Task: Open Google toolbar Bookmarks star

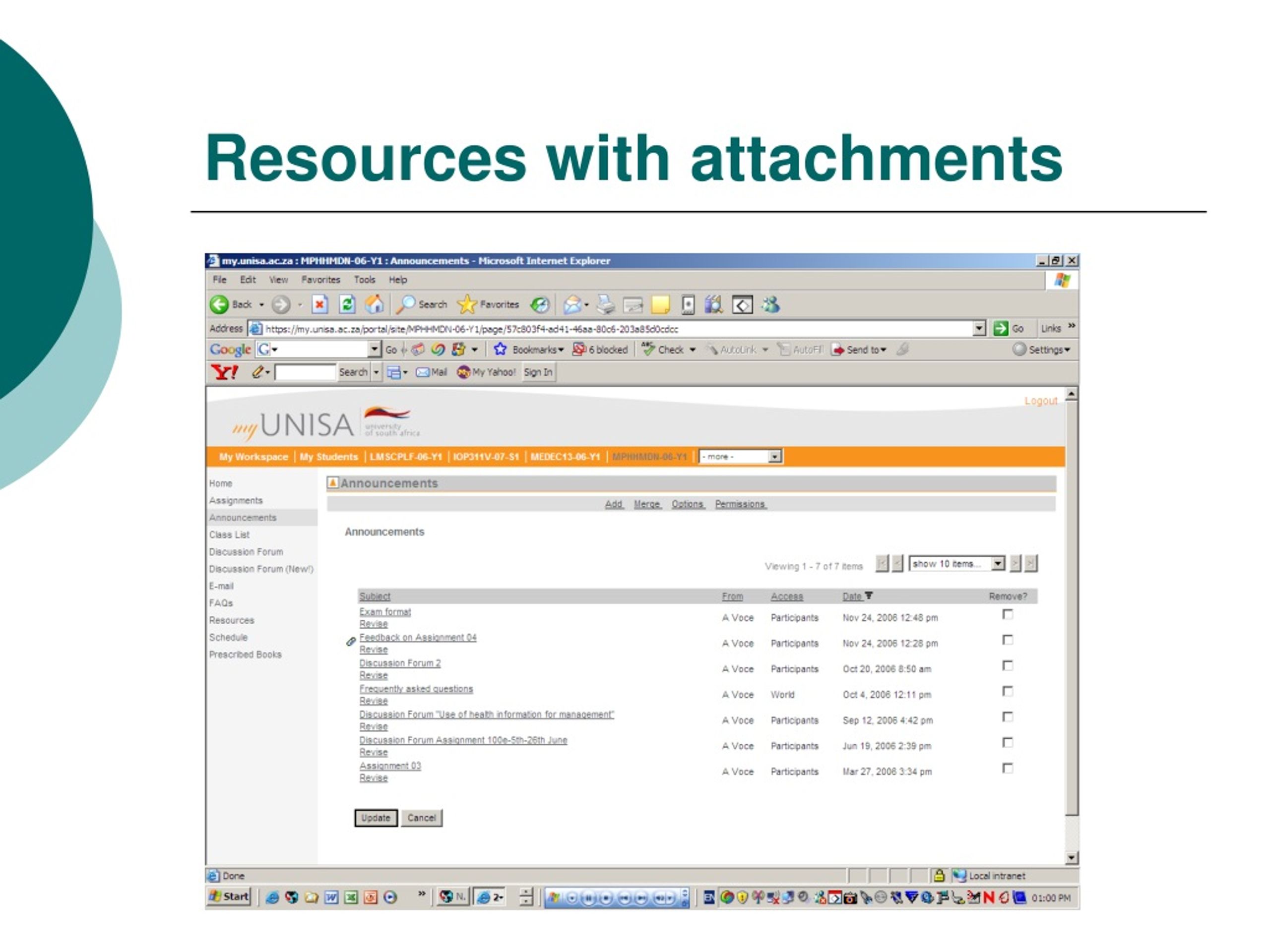Action: [x=500, y=349]
